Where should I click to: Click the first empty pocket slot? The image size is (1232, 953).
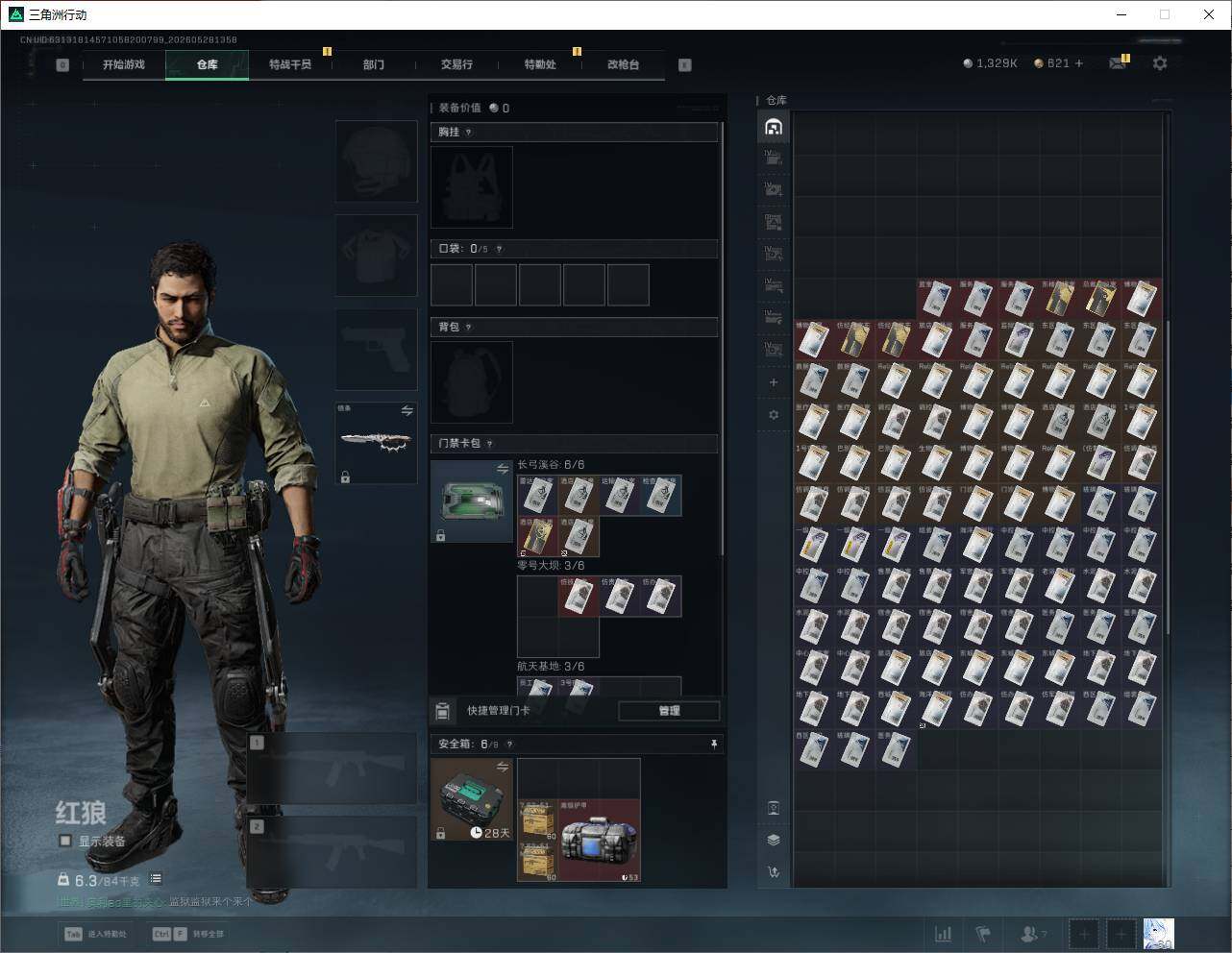click(x=452, y=285)
